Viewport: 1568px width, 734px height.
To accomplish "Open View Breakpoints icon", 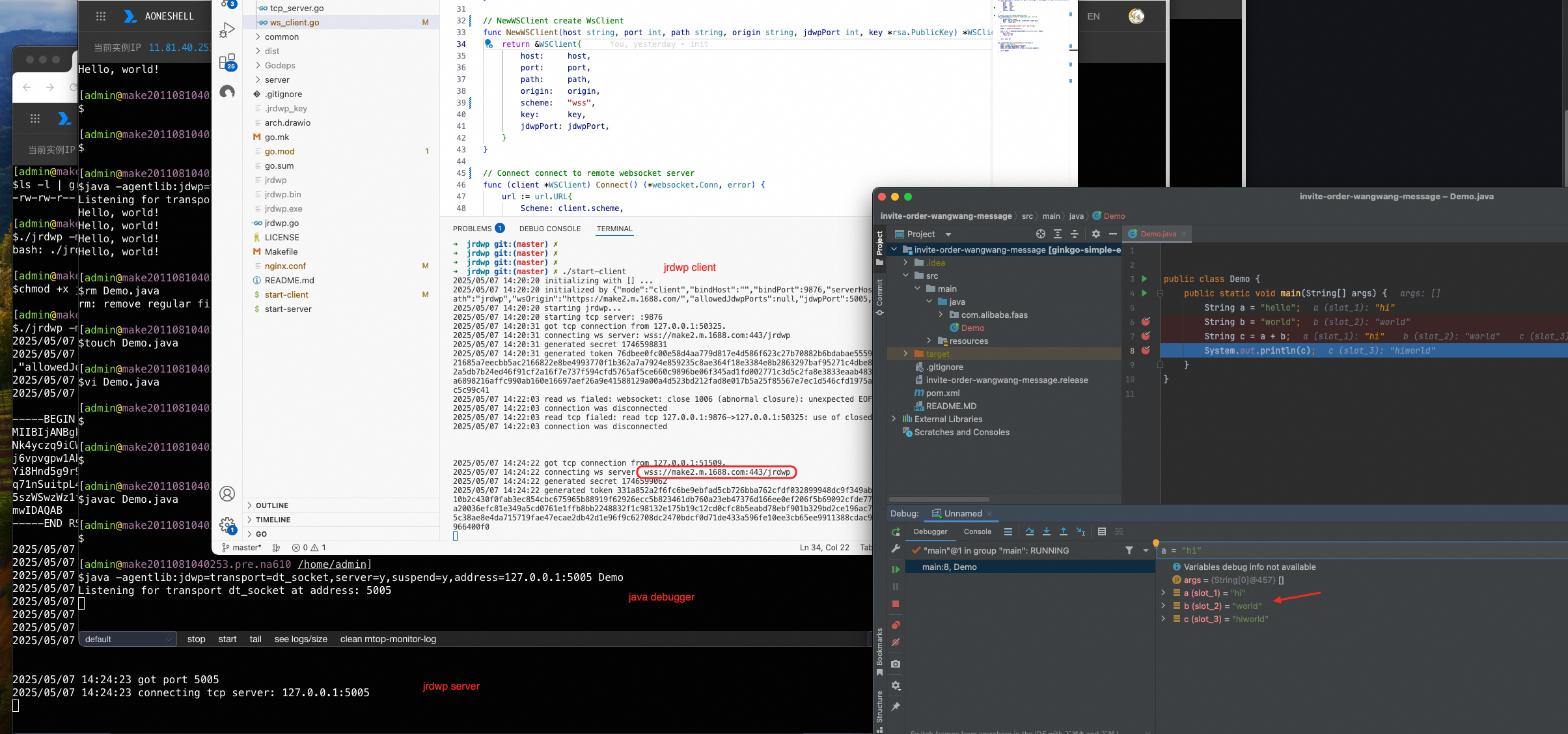I will (x=896, y=625).
